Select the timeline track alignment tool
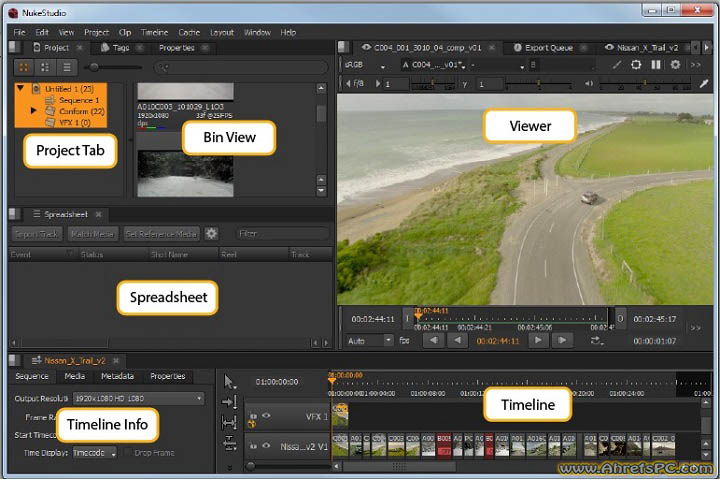 pyautogui.click(x=229, y=443)
